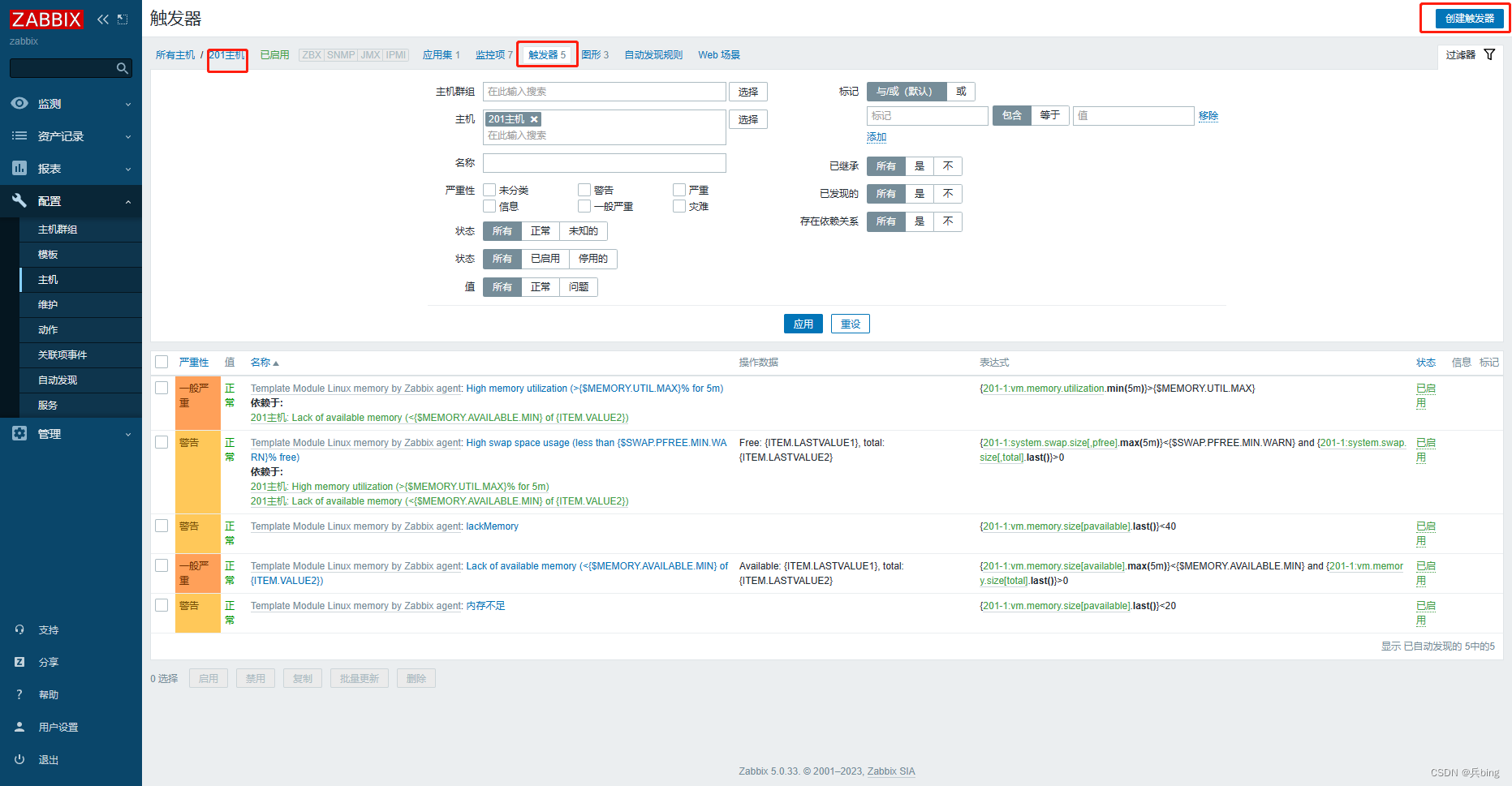The image size is (1512, 786).
Task: Select 未知的 state option
Action: (584, 231)
